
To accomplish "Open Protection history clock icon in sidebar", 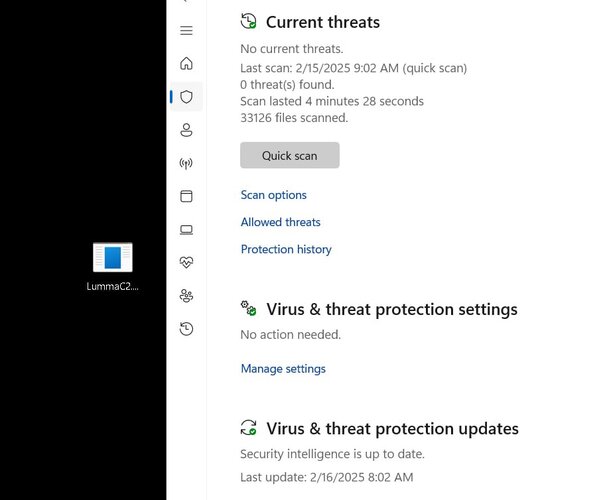I will (x=186, y=329).
